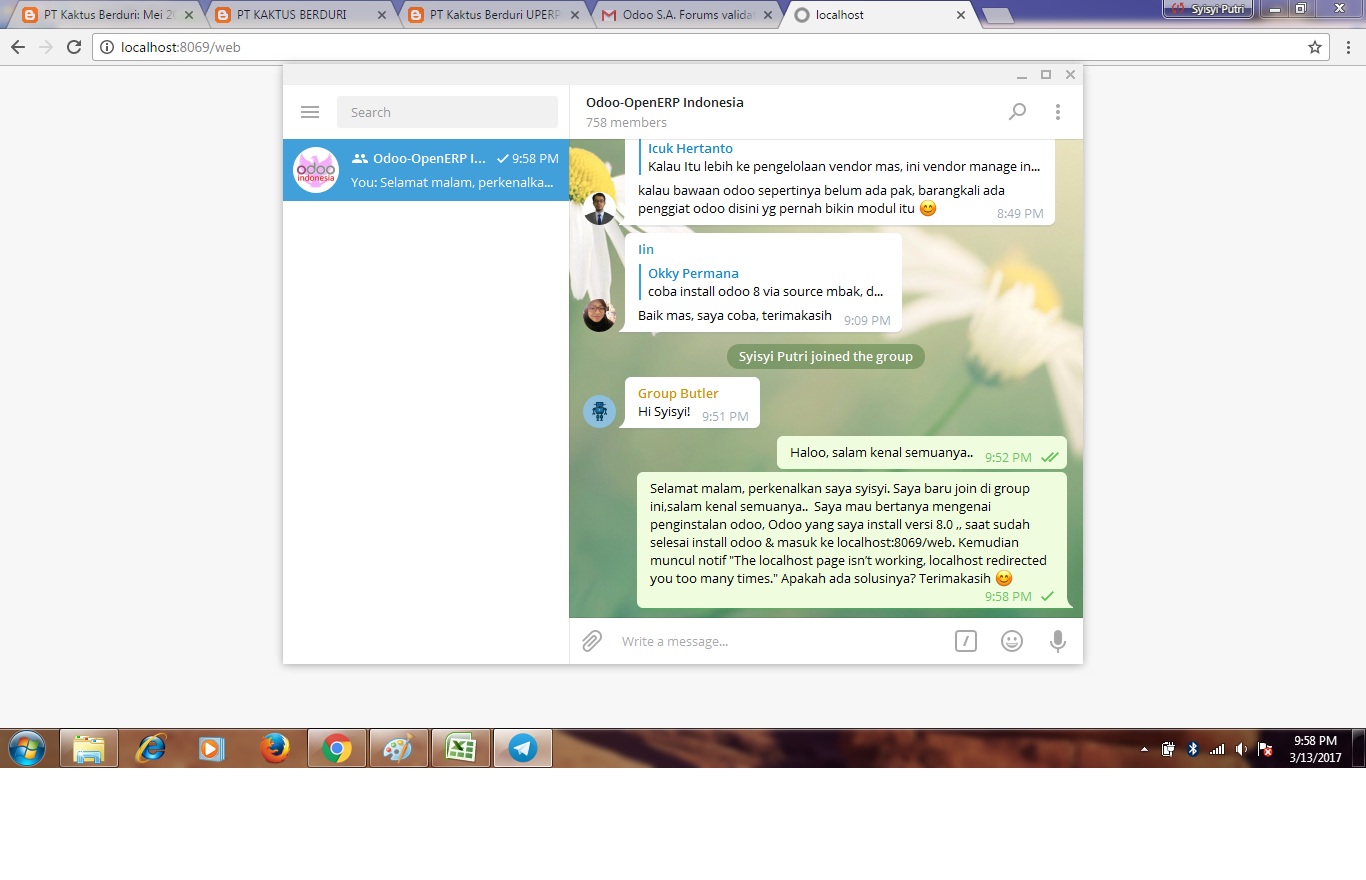Open group info from Odoo-OpenERP Indonesia header
Screen dimensions: 1366x880
click(x=665, y=102)
